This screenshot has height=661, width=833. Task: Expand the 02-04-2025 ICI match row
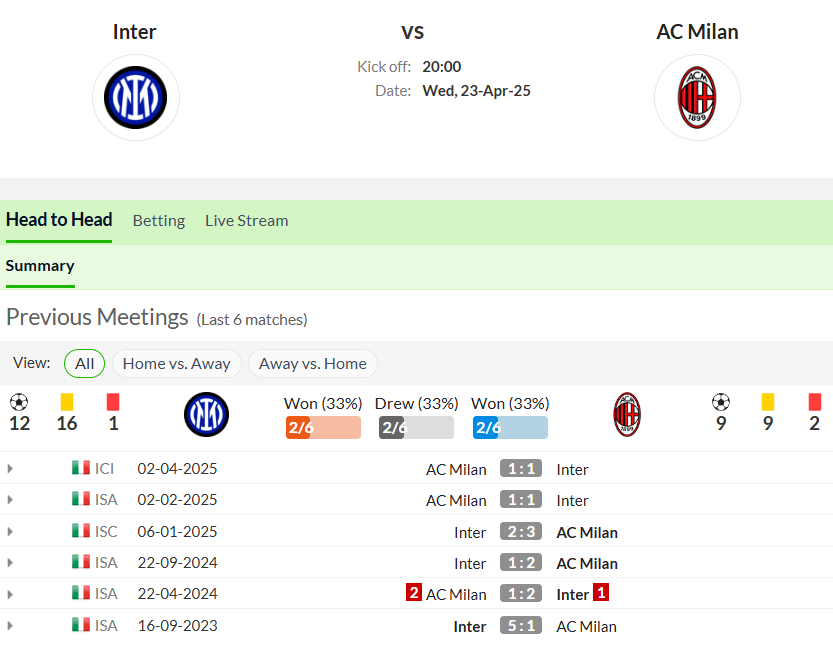pos(10,469)
